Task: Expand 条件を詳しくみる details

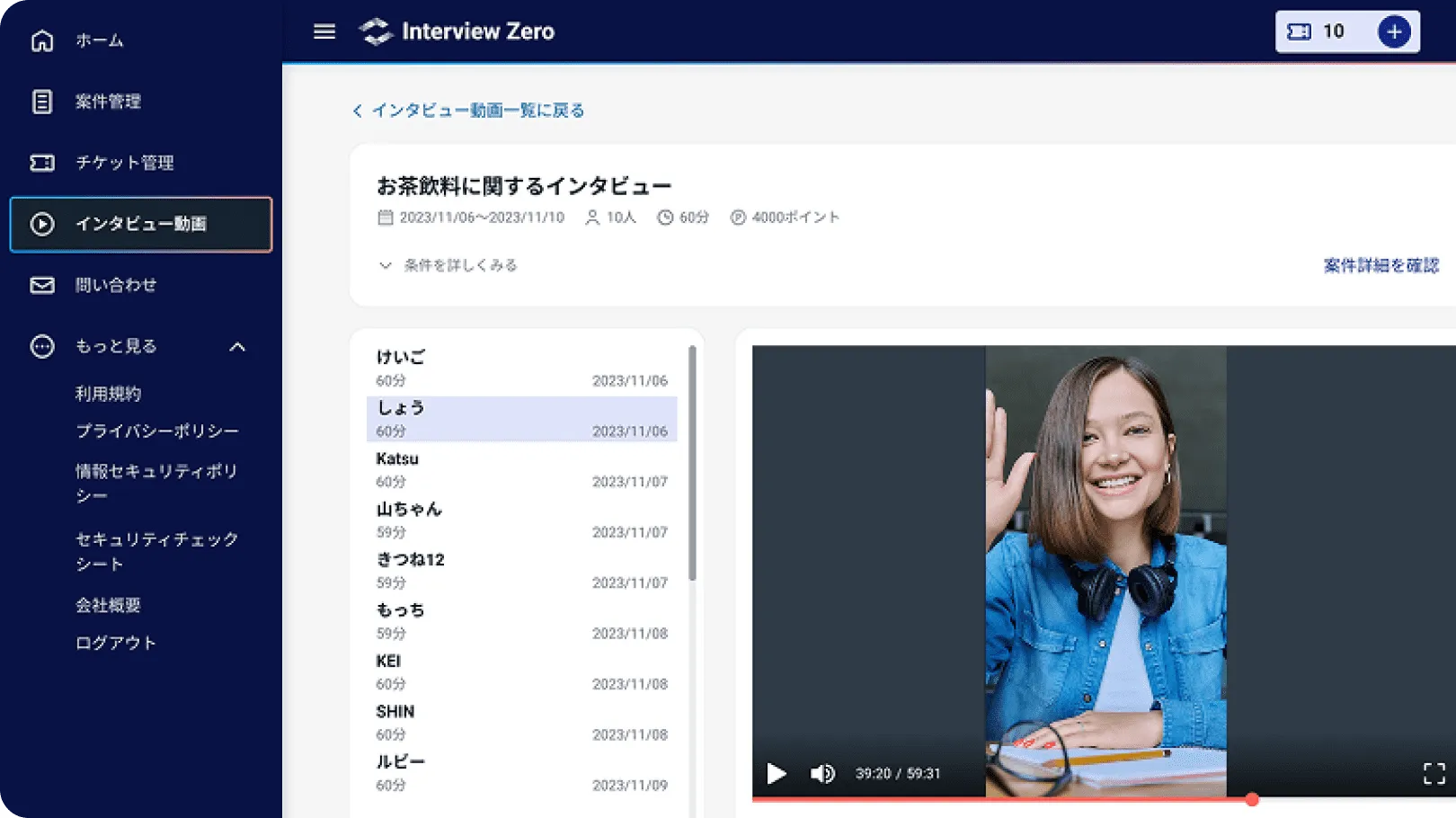Action: click(x=448, y=265)
